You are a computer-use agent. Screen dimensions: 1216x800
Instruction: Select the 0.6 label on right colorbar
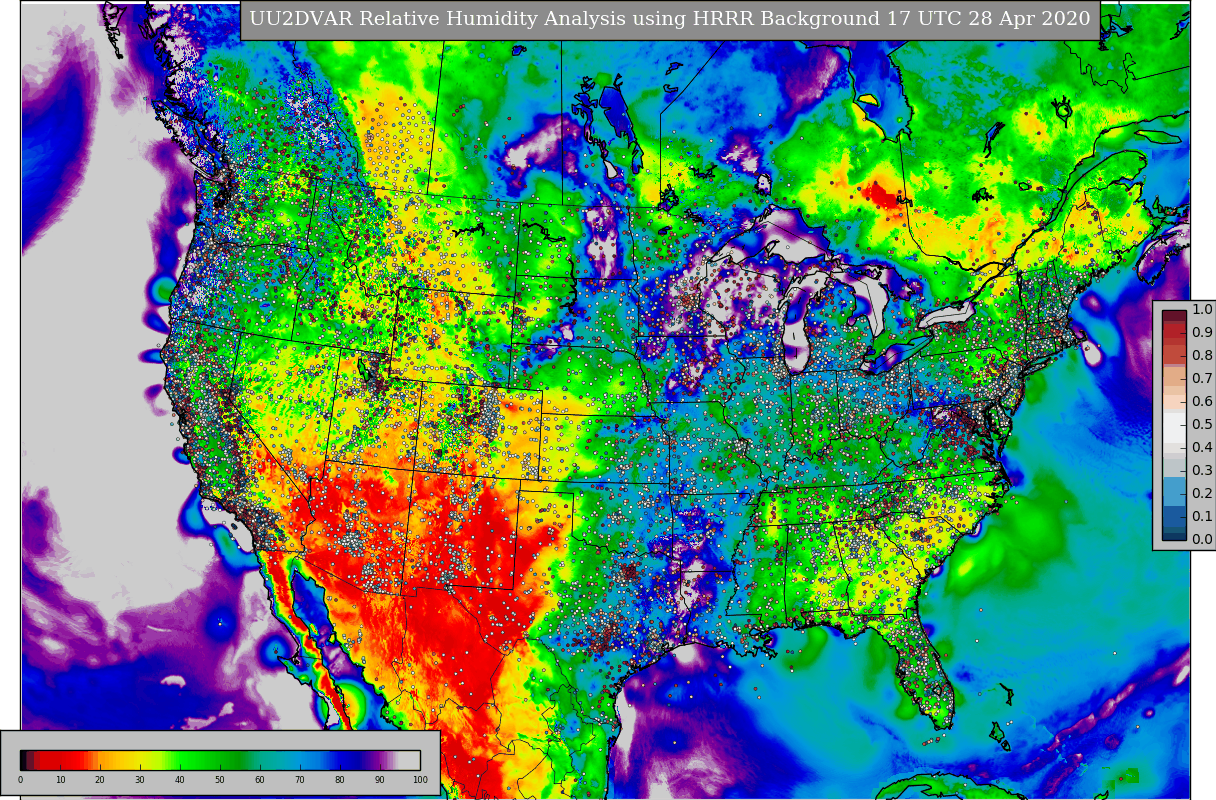pyautogui.click(x=1202, y=402)
